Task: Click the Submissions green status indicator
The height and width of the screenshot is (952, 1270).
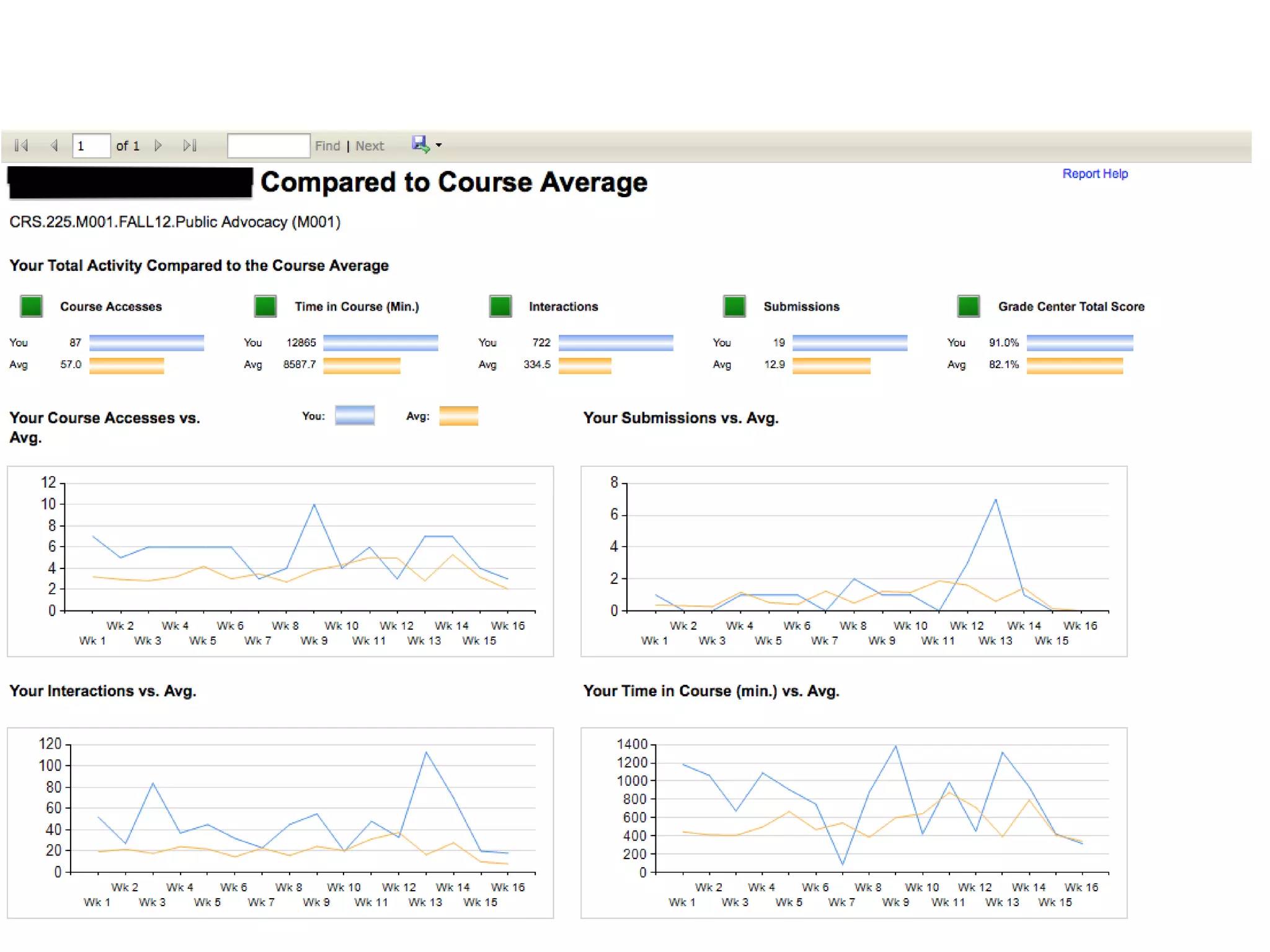Action: (734, 306)
